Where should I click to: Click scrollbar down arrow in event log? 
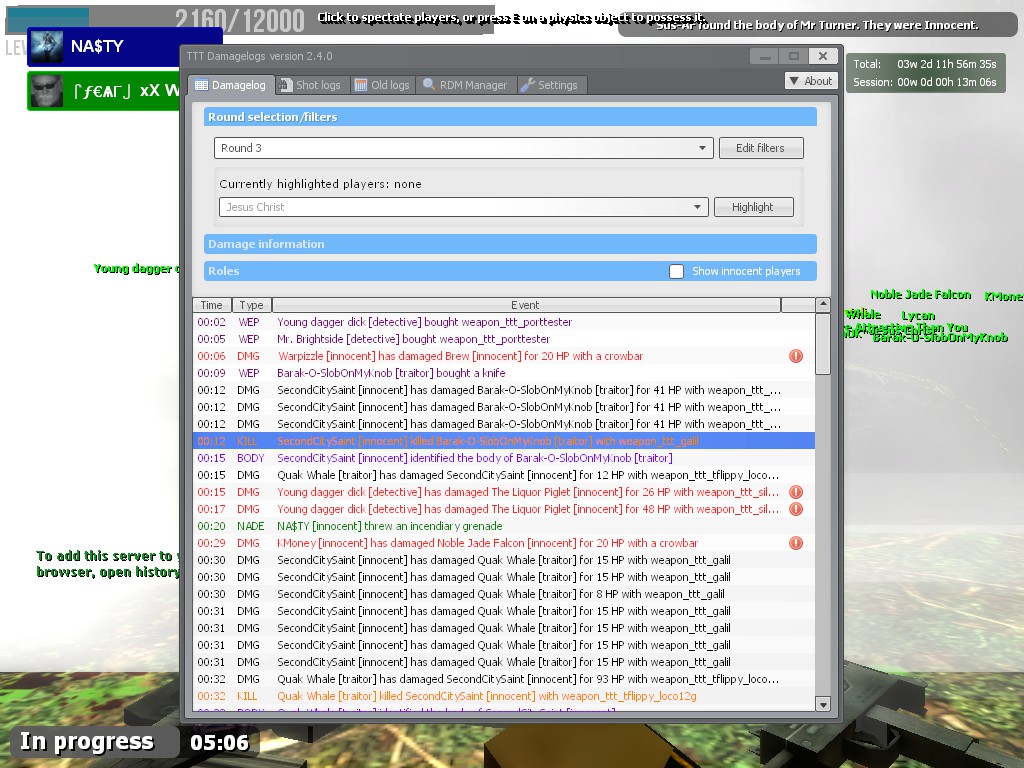coord(823,704)
